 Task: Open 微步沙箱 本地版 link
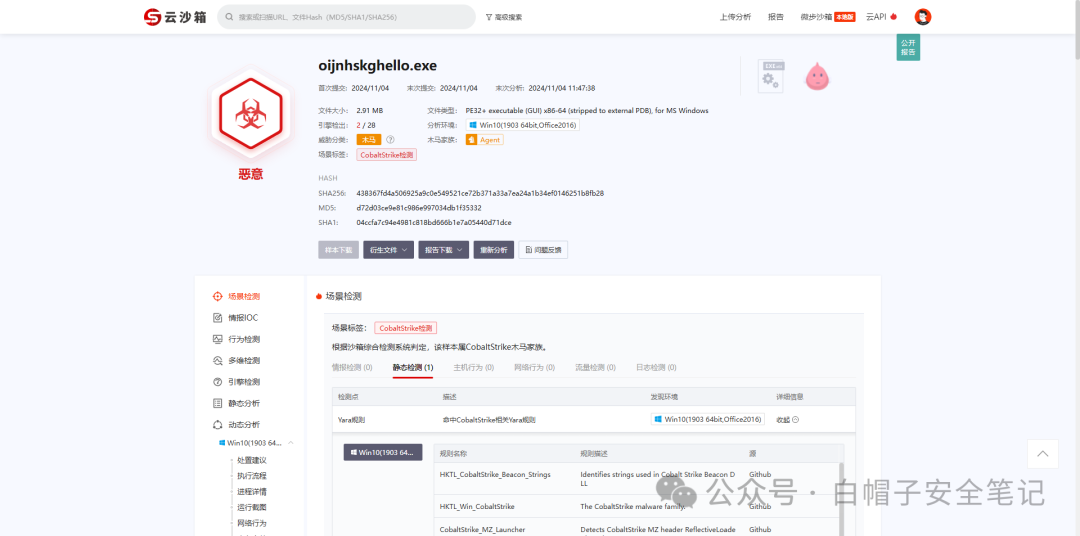click(827, 17)
